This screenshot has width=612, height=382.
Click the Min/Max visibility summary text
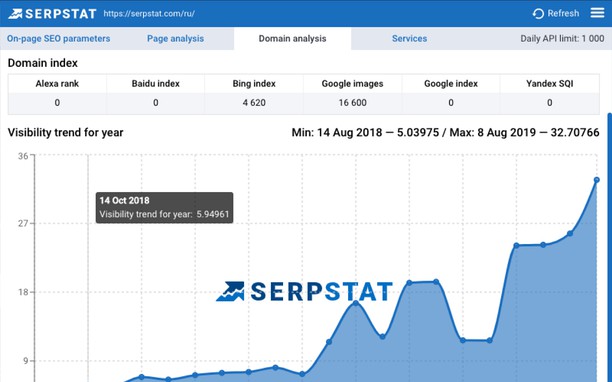click(x=445, y=133)
